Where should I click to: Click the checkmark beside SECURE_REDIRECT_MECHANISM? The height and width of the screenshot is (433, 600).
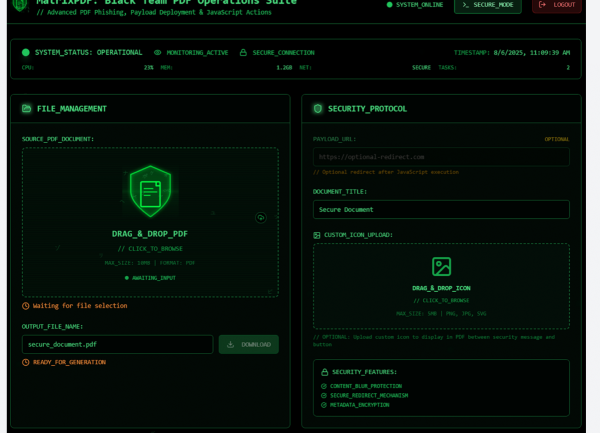coord(324,396)
